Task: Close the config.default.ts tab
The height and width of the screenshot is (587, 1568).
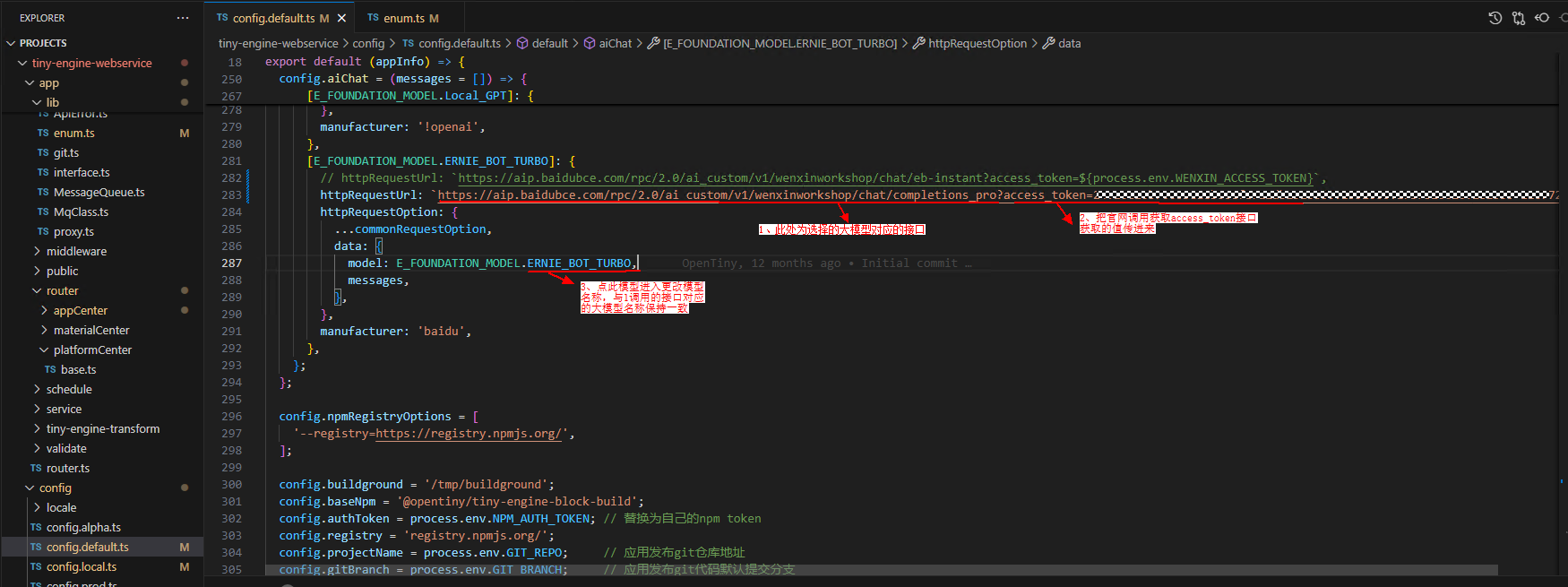Action: coord(341,18)
